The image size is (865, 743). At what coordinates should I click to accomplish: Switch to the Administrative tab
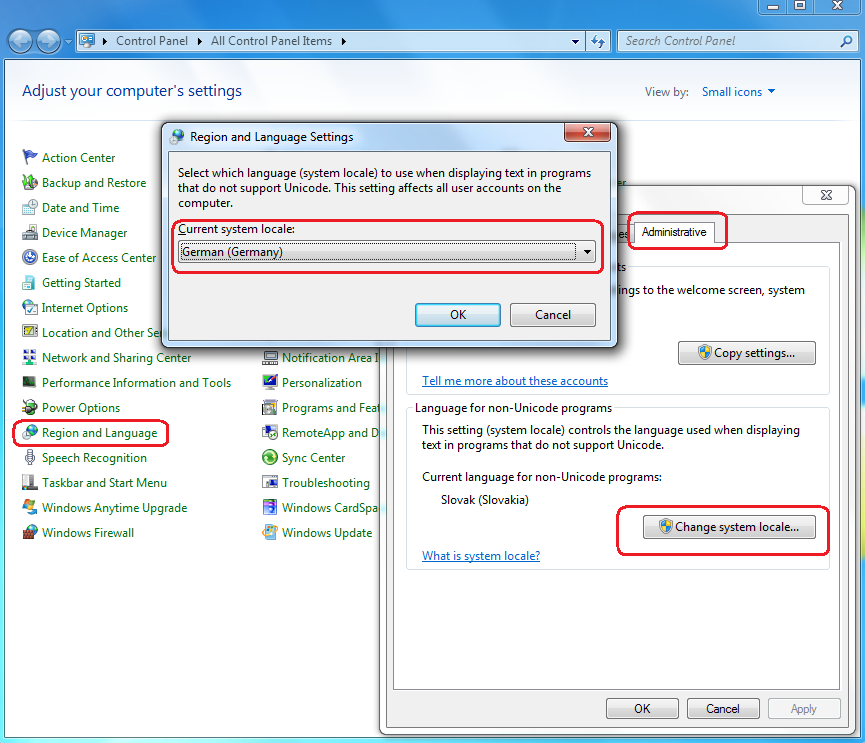673,232
